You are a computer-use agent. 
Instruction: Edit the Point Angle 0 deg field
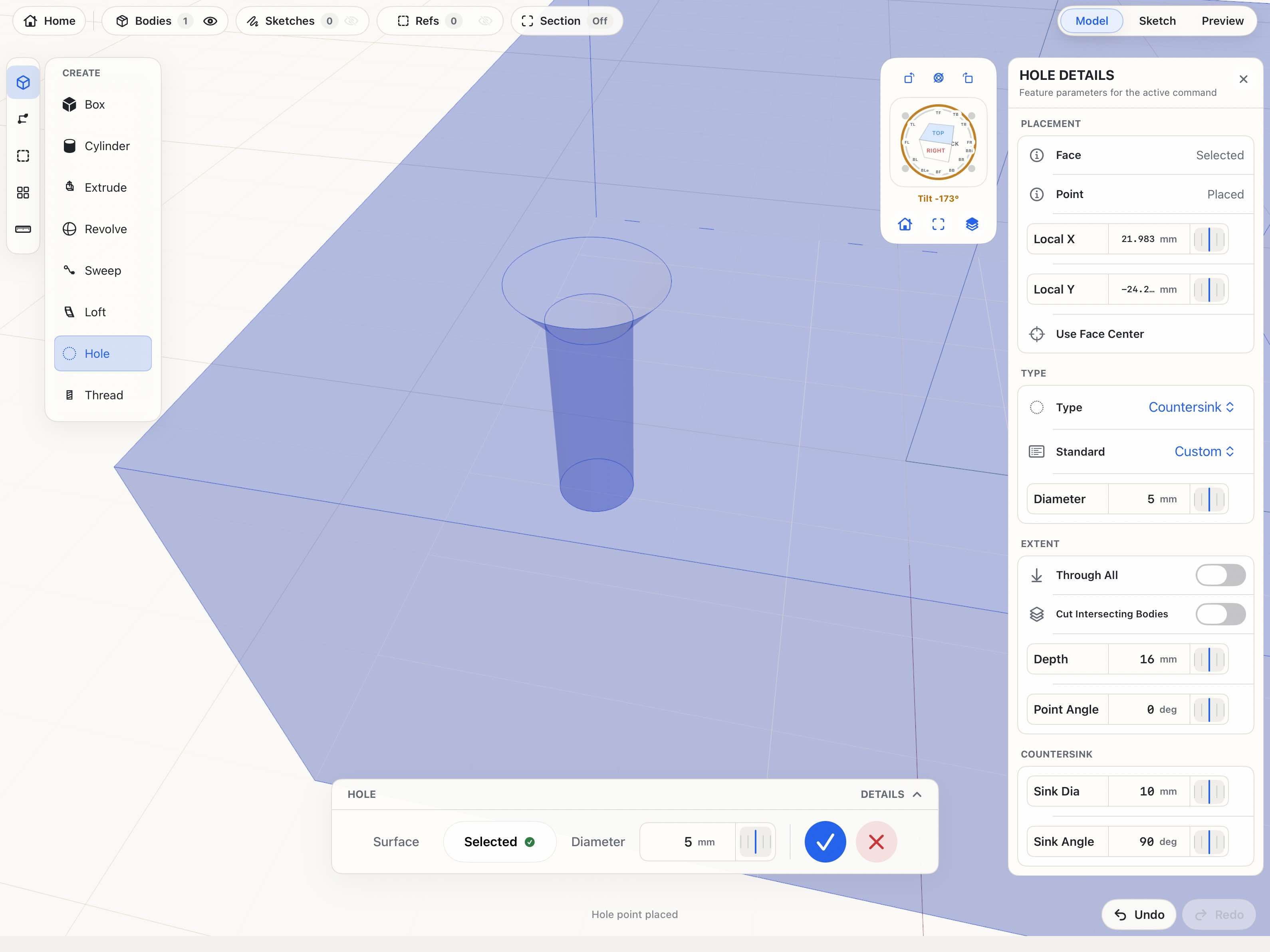pyautogui.click(x=1148, y=710)
